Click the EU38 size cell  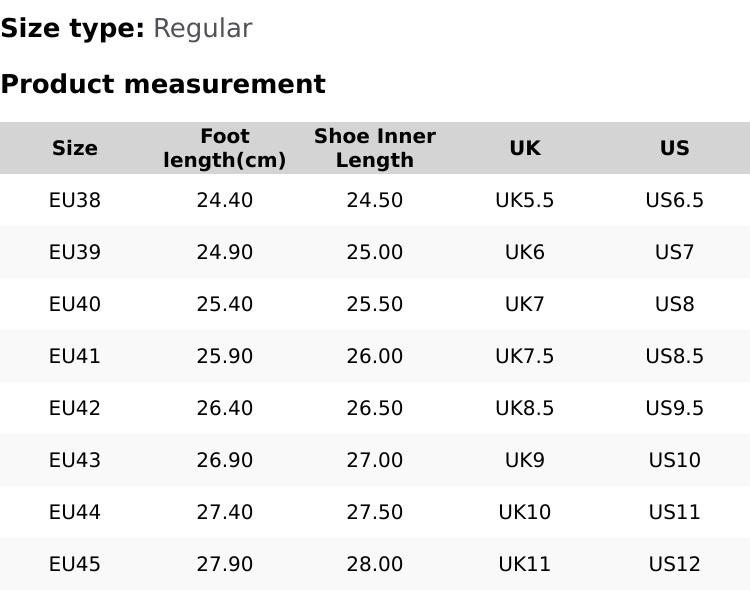[x=75, y=200]
